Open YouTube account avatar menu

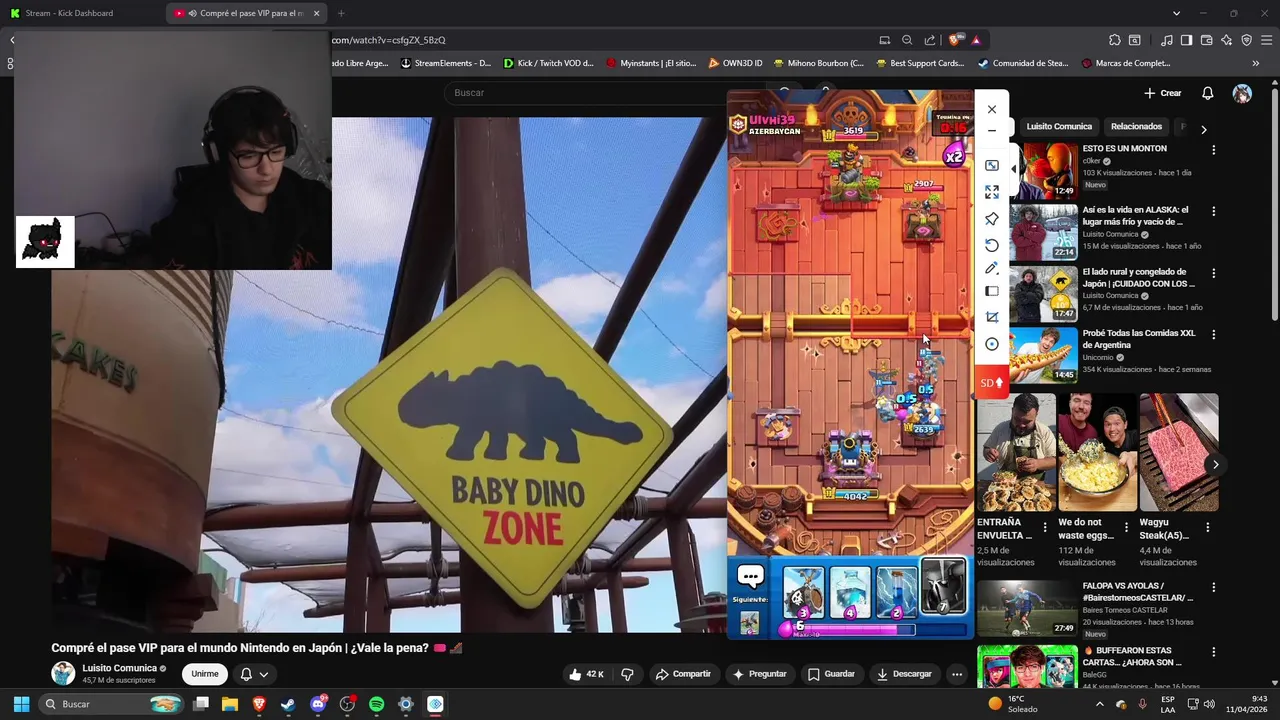(x=1242, y=93)
